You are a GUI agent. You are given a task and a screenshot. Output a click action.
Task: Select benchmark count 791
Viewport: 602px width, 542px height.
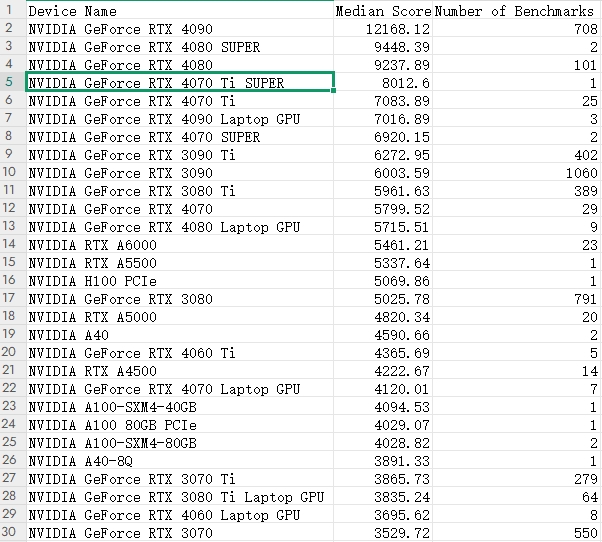(x=516, y=298)
